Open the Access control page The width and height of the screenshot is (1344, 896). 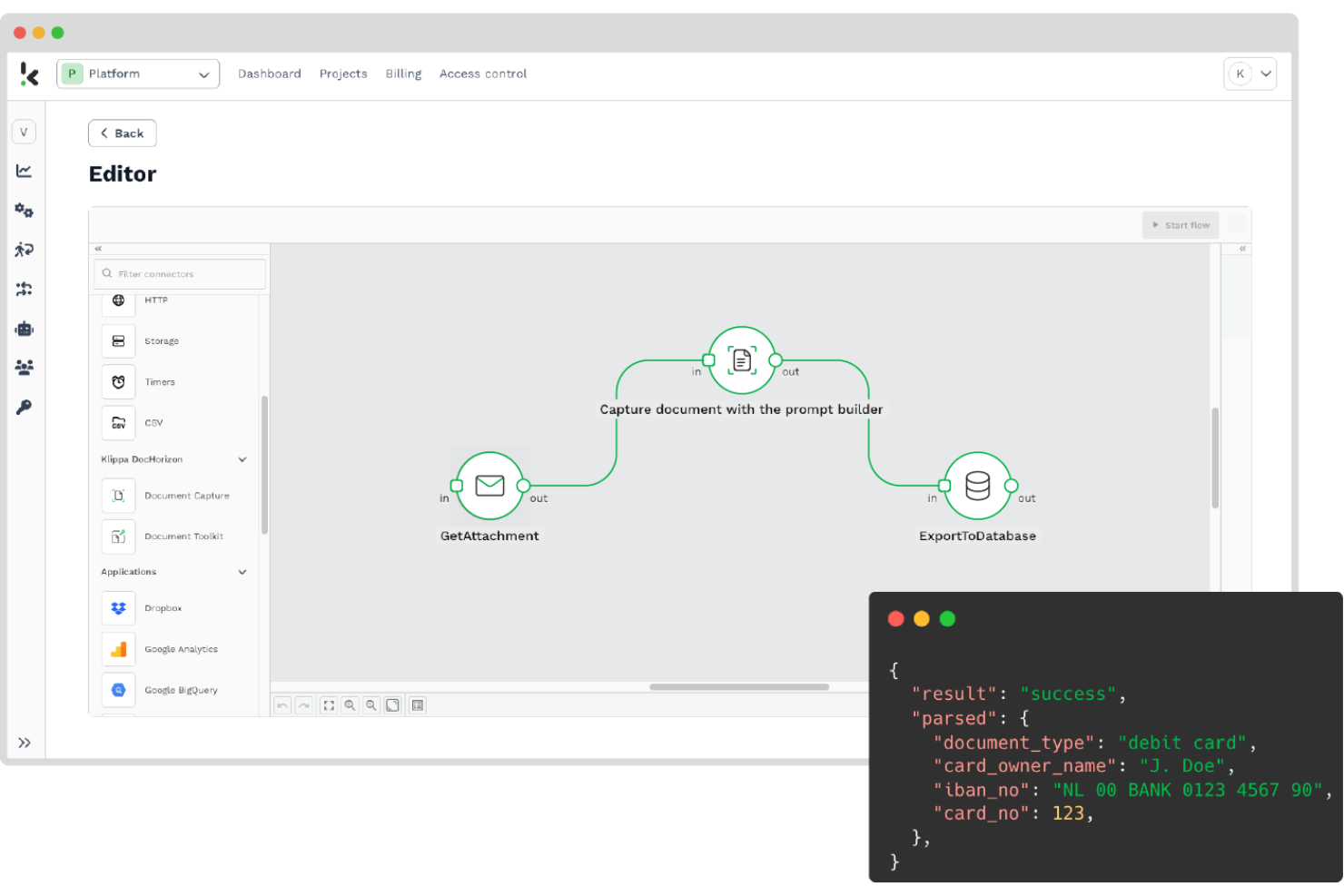(x=482, y=74)
